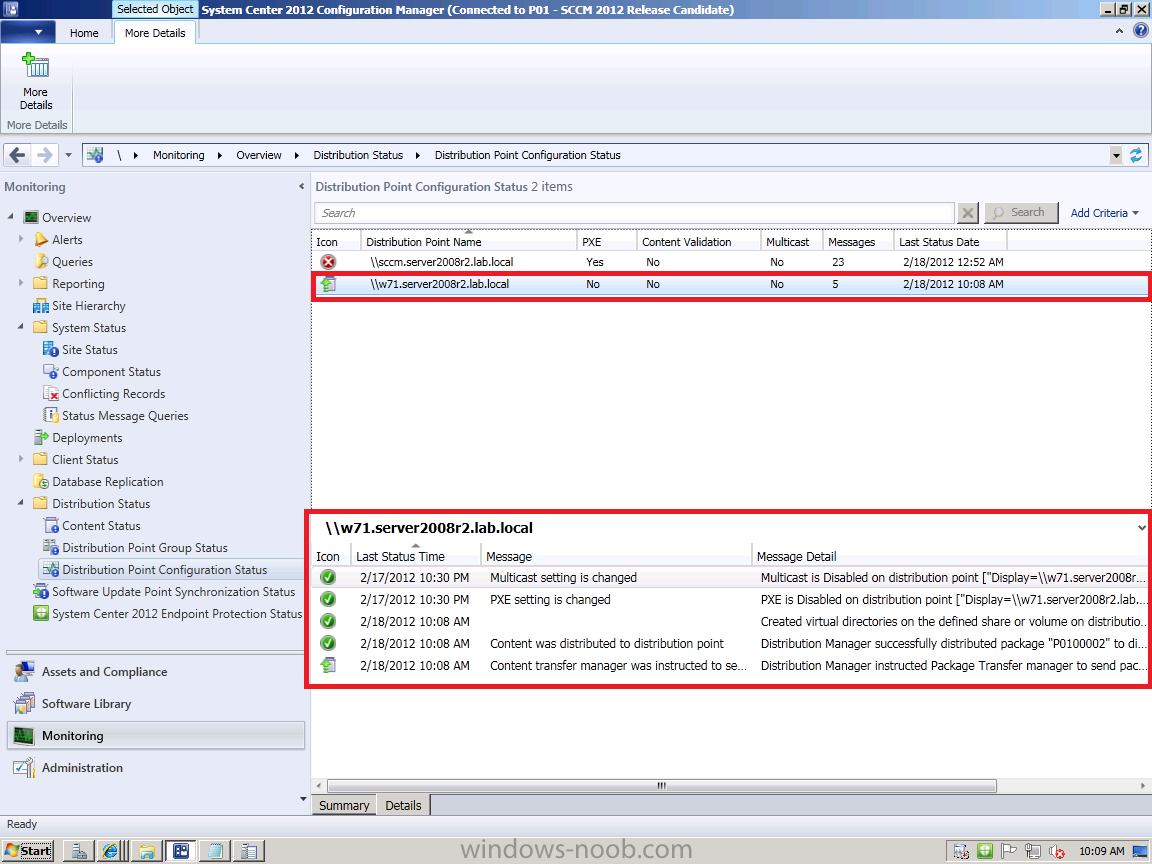This screenshot has width=1152, height=864.
Task: Sort by Last Status Time column
Action: (x=416, y=556)
